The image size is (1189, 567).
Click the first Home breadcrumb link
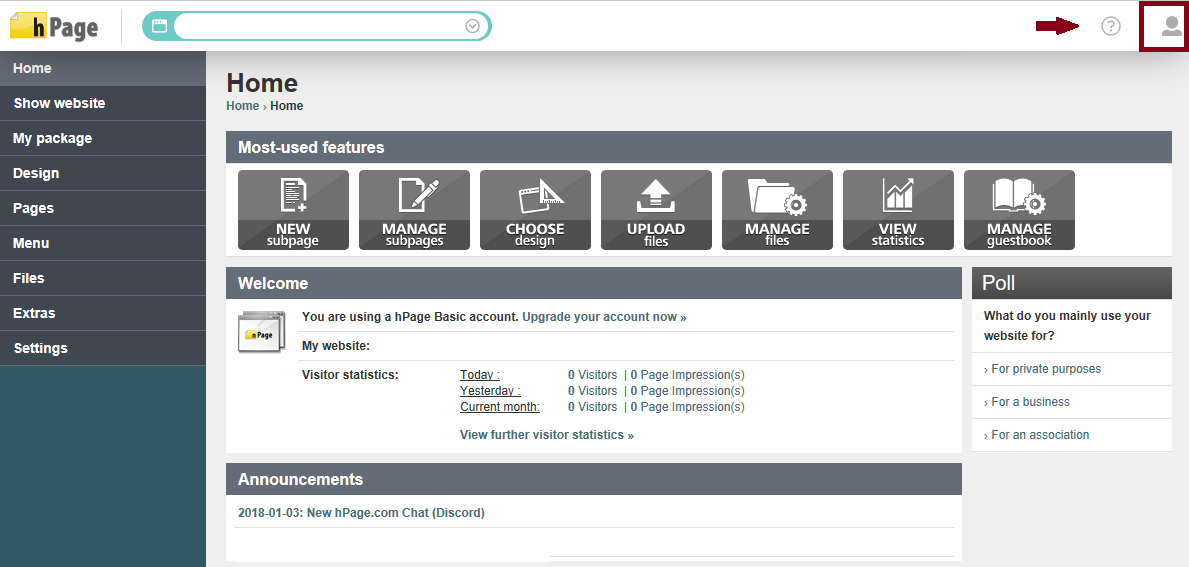[243, 106]
